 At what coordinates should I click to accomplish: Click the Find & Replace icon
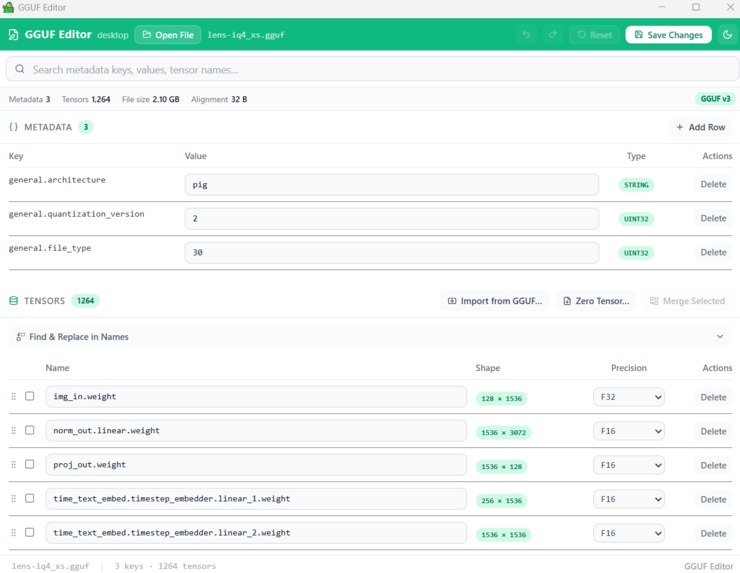(20, 337)
